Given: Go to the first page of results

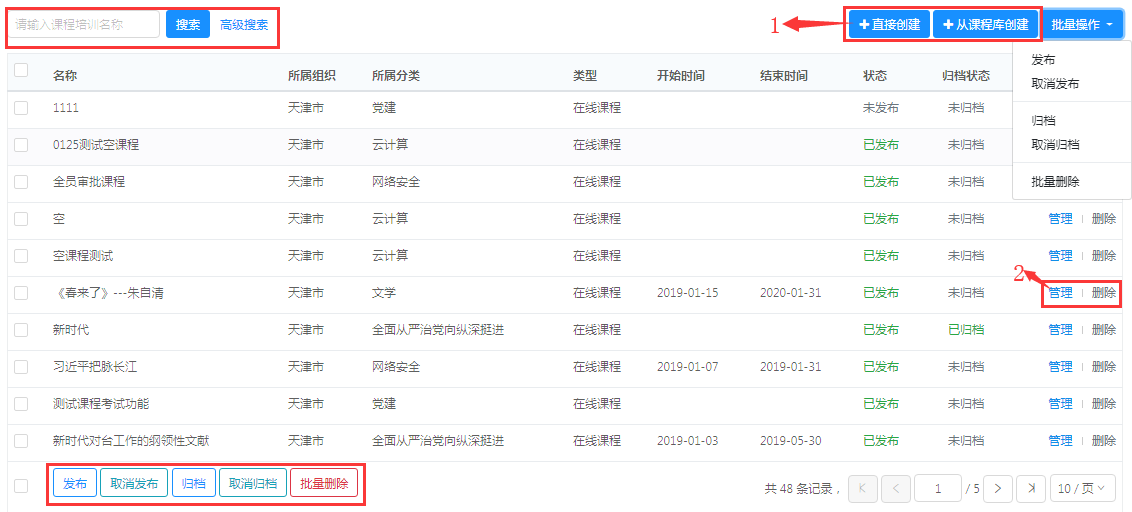Looking at the screenshot, I should tap(863, 488).
